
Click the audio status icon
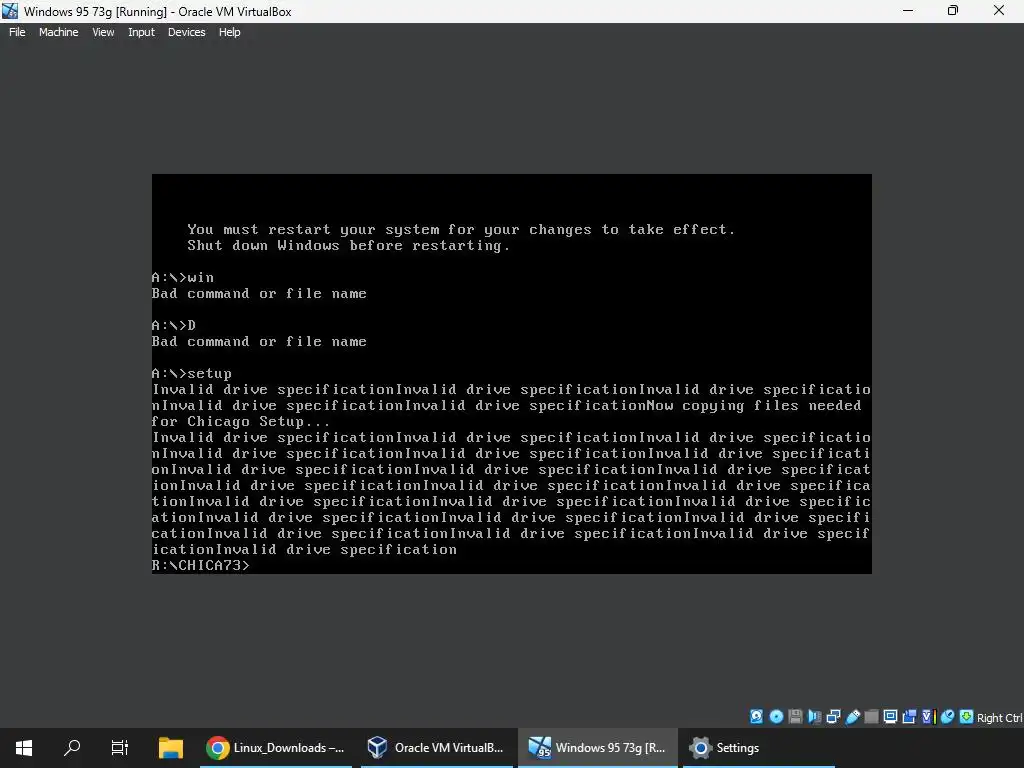(x=814, y=716)
